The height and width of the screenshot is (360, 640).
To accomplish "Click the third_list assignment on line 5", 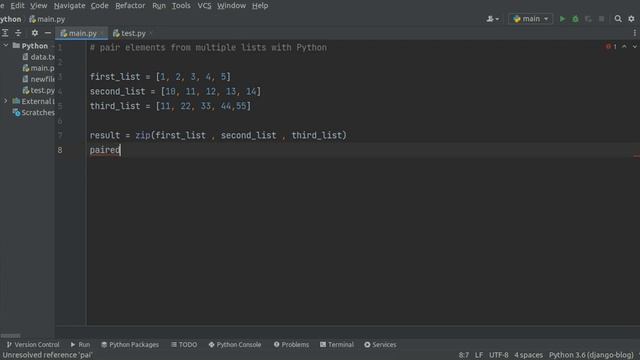I will [x=170, y=106].
